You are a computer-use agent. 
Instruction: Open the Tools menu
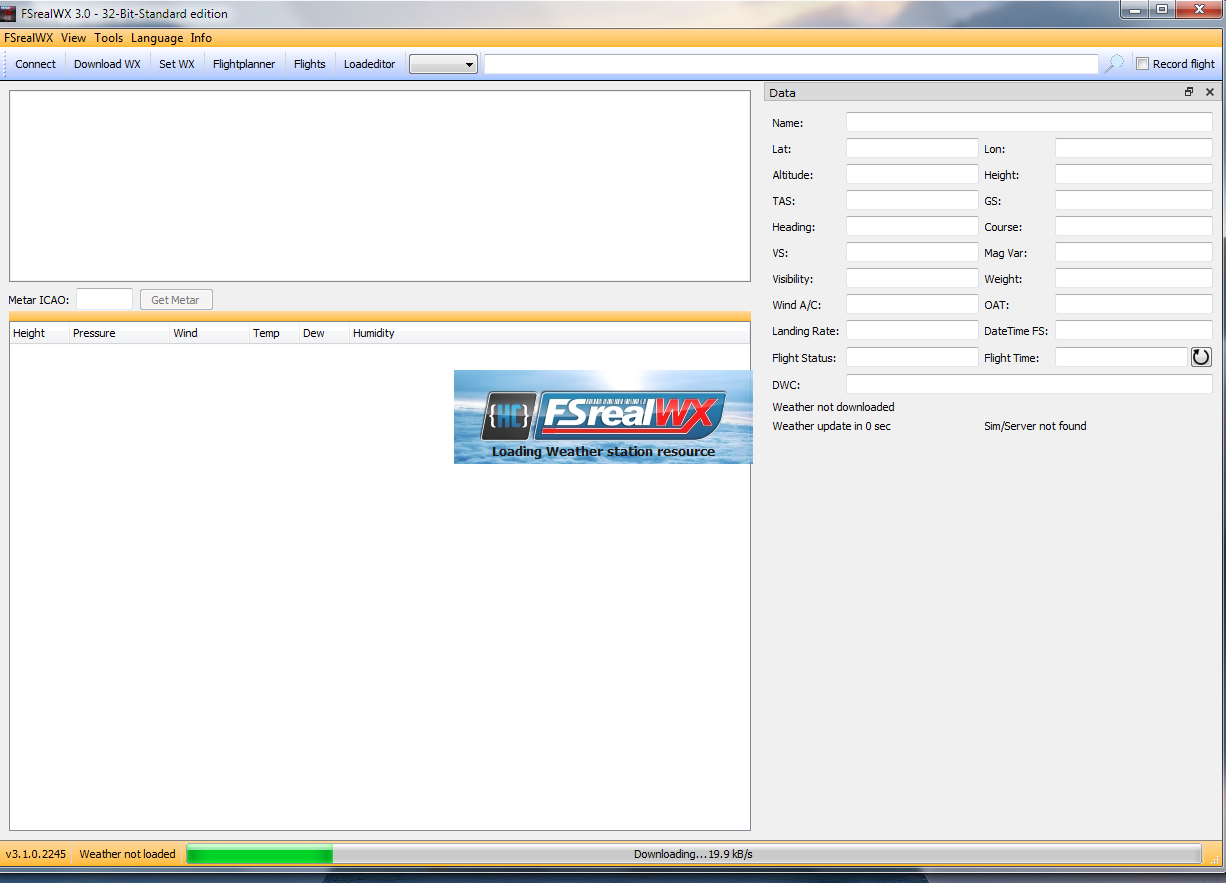[x=109, y=38]
